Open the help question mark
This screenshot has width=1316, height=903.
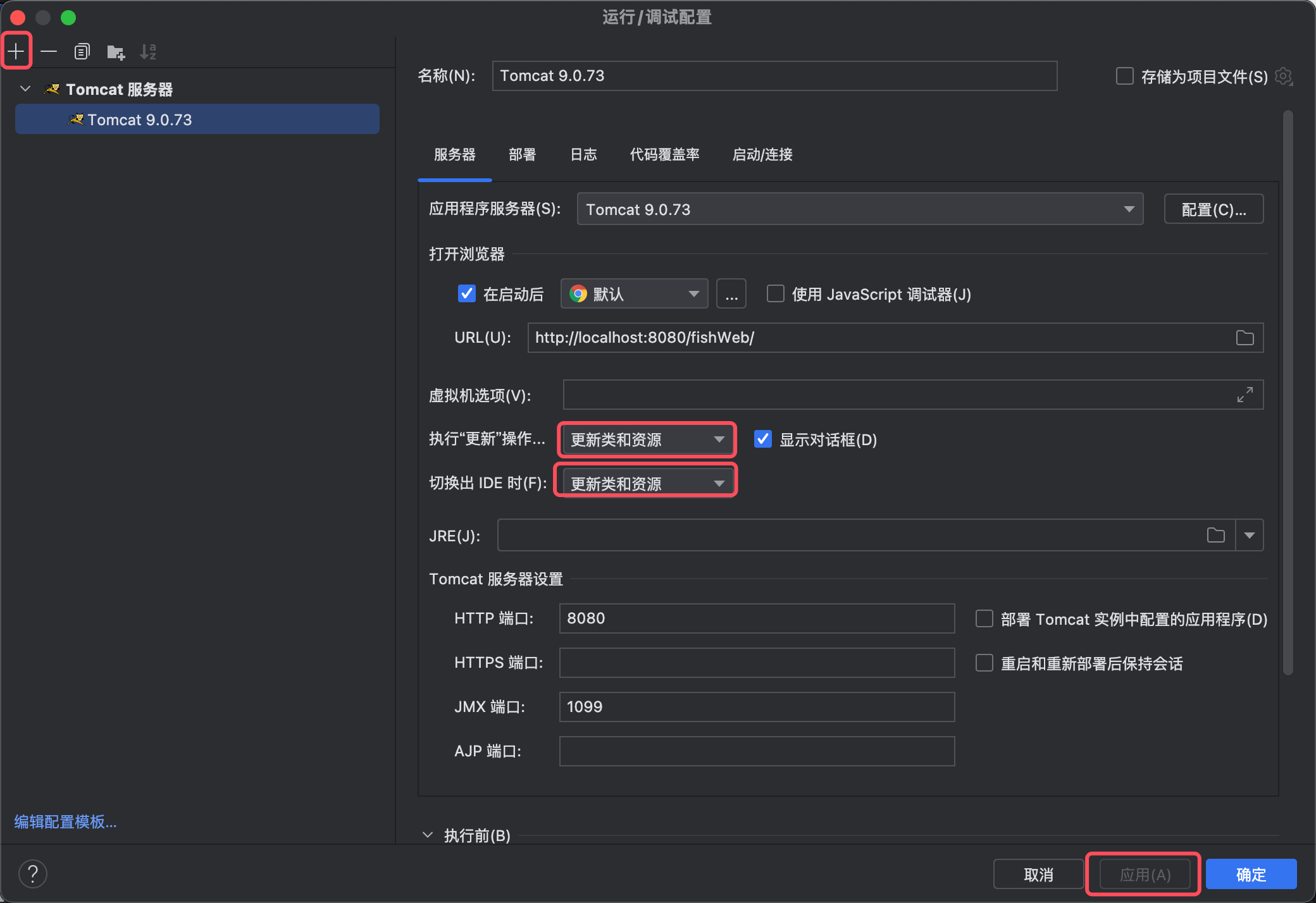click(33, 874)
